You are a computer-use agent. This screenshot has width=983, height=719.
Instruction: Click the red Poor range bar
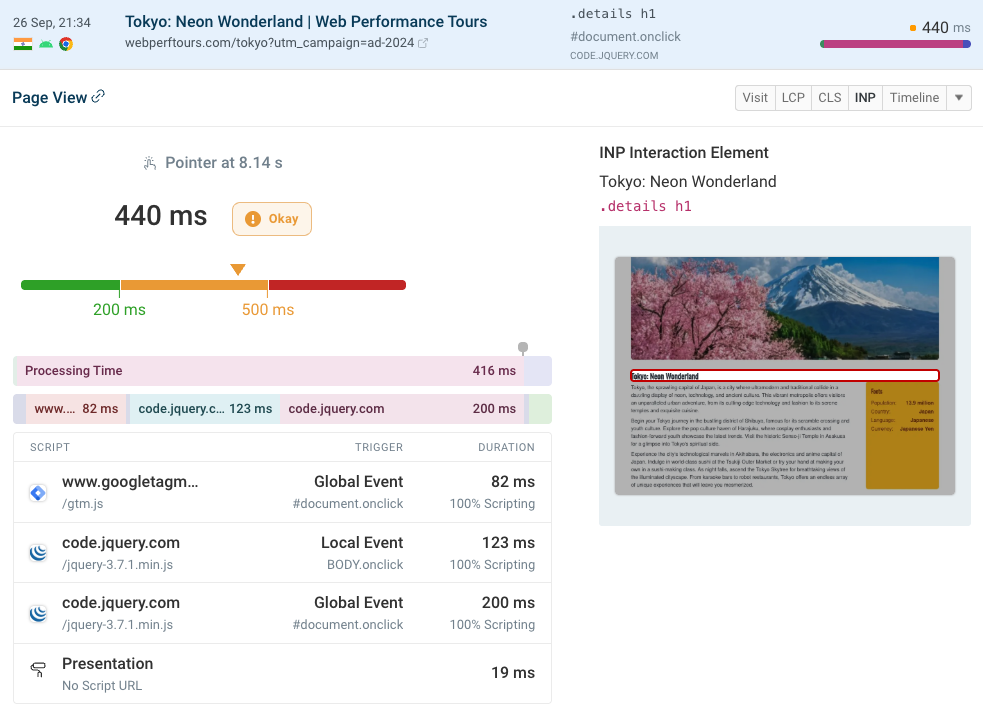[x=337, y=285]
